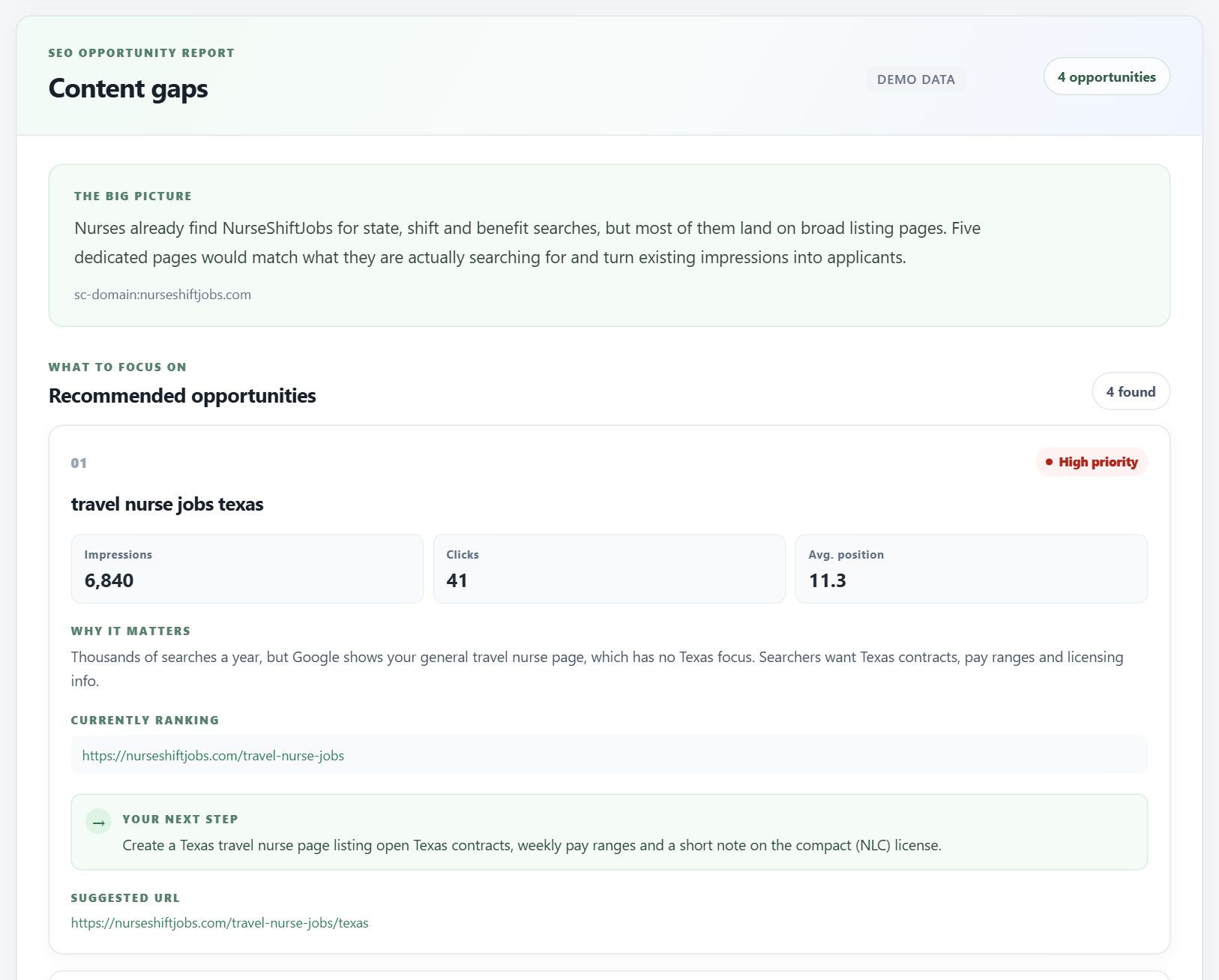This screenshot has width=1219, height=980.
Task: Open the currently ranking travel-nurse-jobs link
Action: click(x=213, y=756)
